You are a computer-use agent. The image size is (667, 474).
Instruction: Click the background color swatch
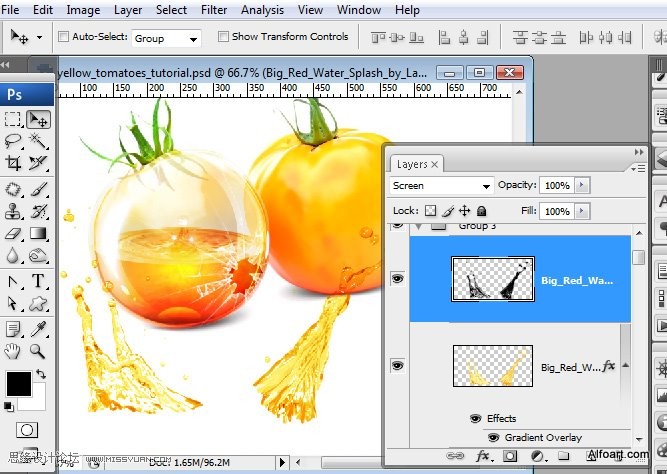pos(38,403)
